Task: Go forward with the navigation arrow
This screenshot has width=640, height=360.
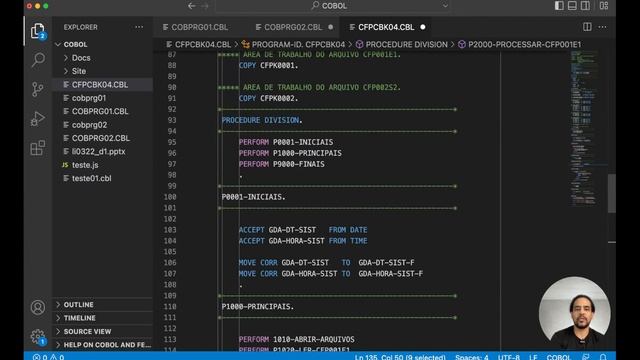Action: [204, 6]
